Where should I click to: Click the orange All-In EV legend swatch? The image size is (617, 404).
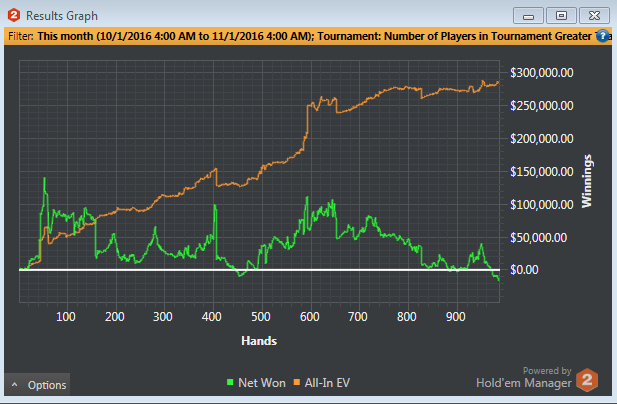tap(297, 382)
